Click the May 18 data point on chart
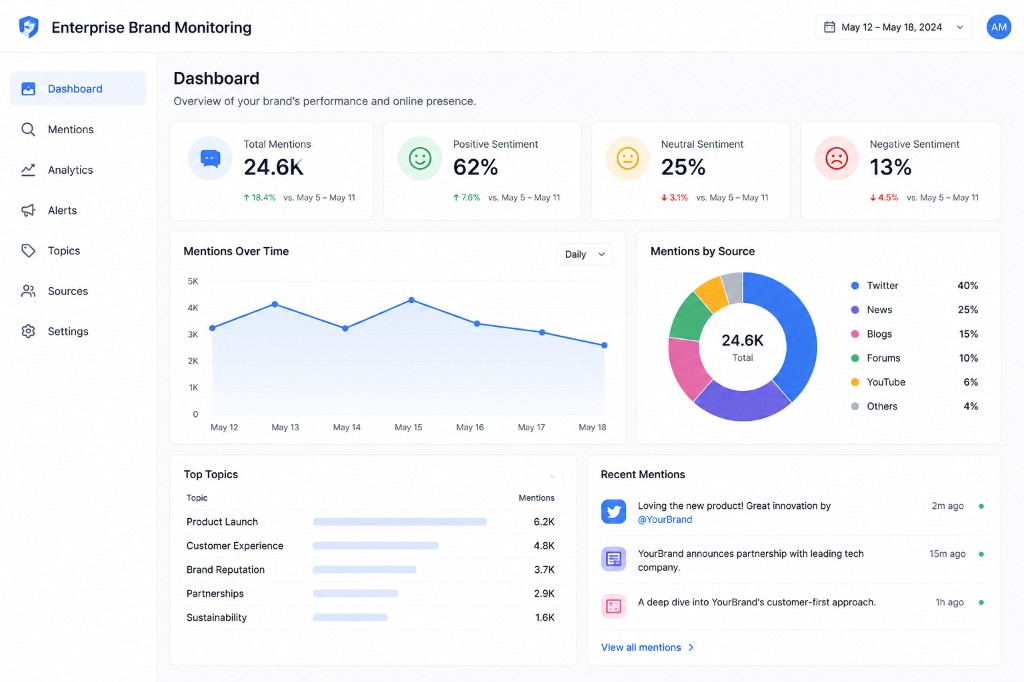Image resolution: width=1024 pixels, height=682 pixels. 604,345
